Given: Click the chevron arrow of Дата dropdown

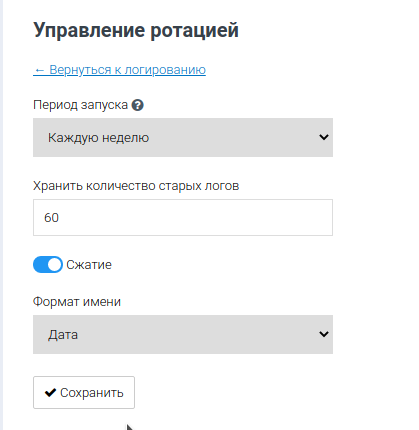Looking at the screenshot, I should [324, 334].
